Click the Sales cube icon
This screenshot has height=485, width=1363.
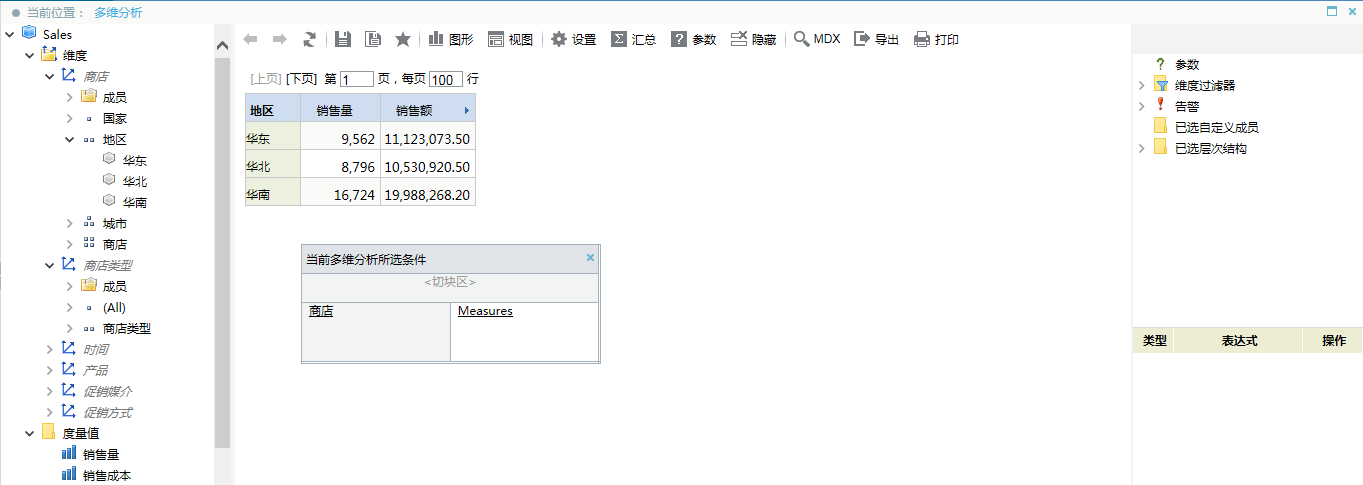click(29, 34)
